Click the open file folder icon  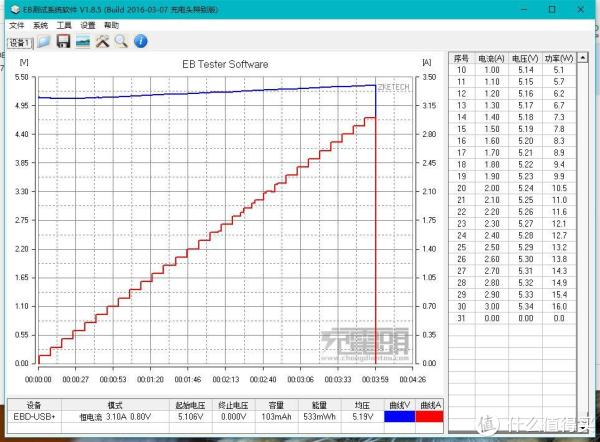[x=43, y=41]
